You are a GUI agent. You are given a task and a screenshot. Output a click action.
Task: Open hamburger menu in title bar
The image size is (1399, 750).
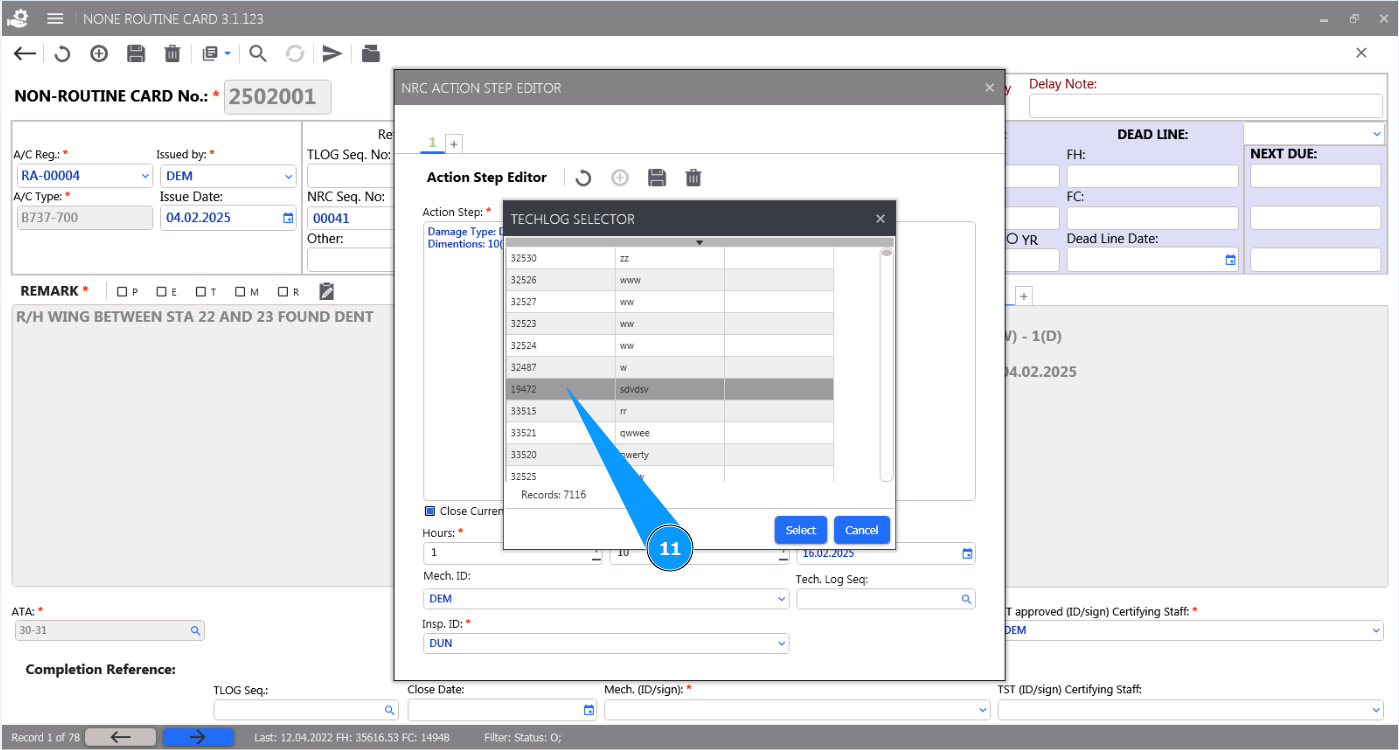point(55,19)
